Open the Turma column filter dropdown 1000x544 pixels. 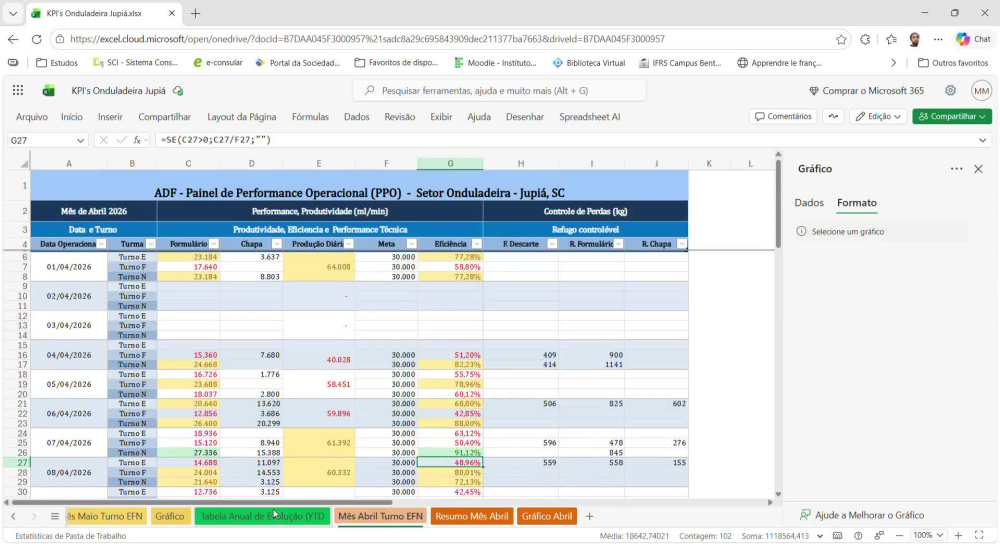click(x=151, y=244)
